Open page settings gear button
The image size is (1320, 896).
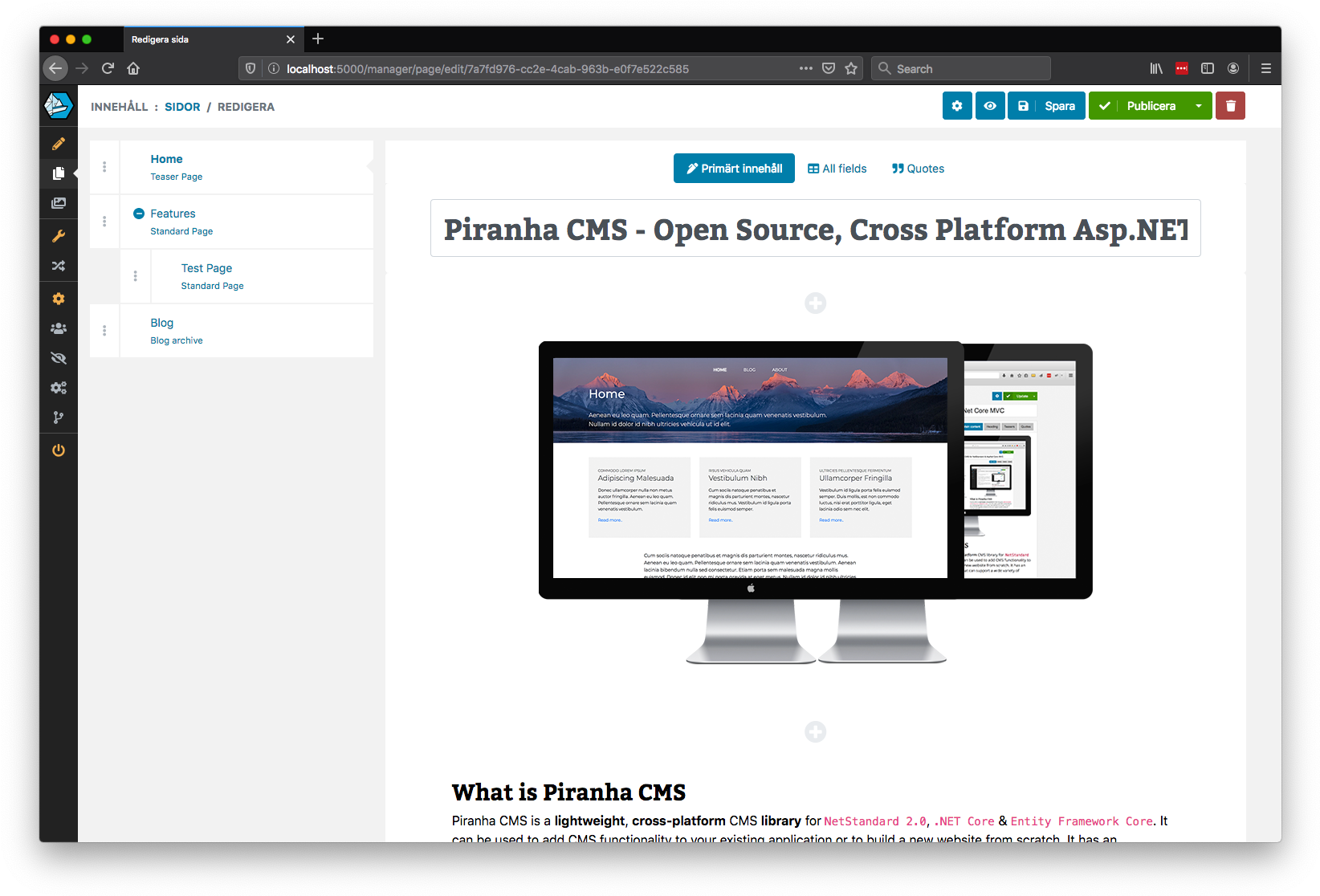(957, 106)
